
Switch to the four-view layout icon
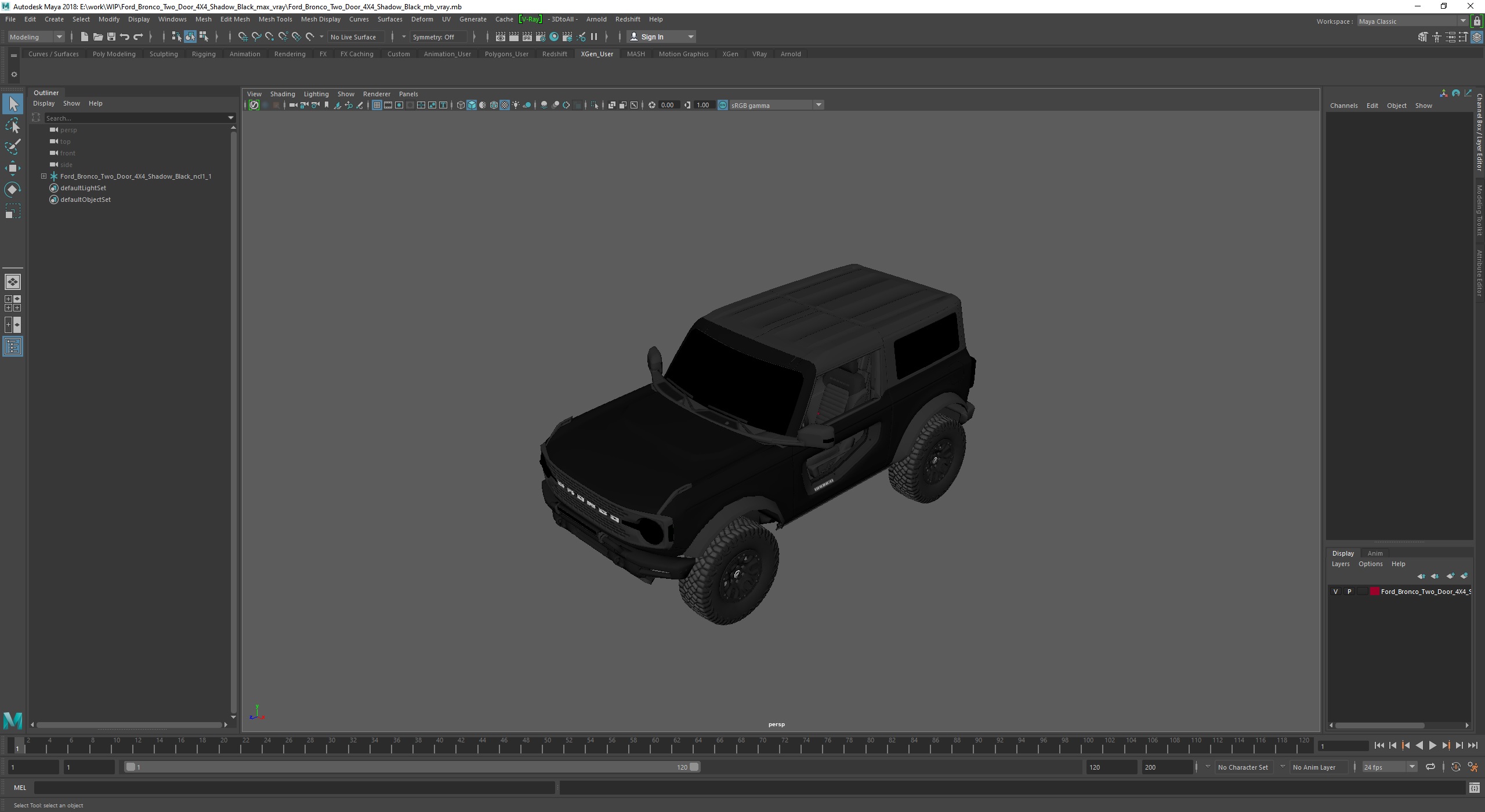13,303
